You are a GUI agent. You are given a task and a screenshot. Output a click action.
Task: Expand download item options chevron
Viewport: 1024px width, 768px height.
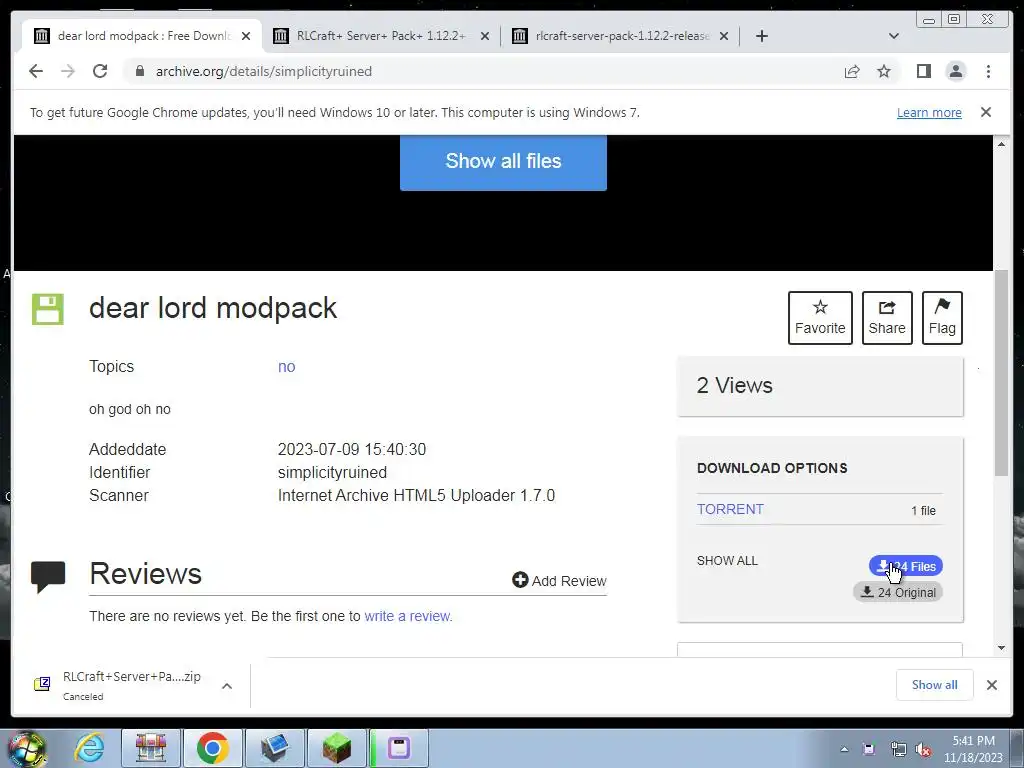click(227, 686)
